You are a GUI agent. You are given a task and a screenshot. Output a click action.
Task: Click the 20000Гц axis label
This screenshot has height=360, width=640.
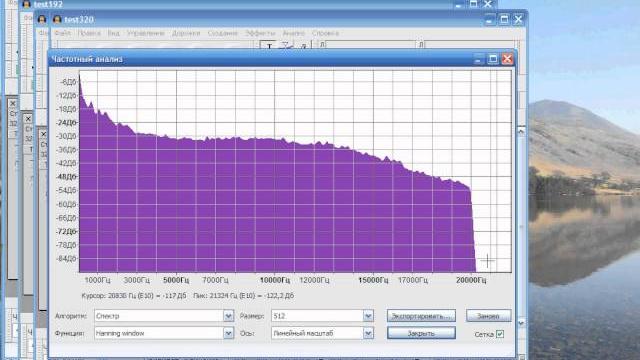pyautogui.click(x=471, y=280)
